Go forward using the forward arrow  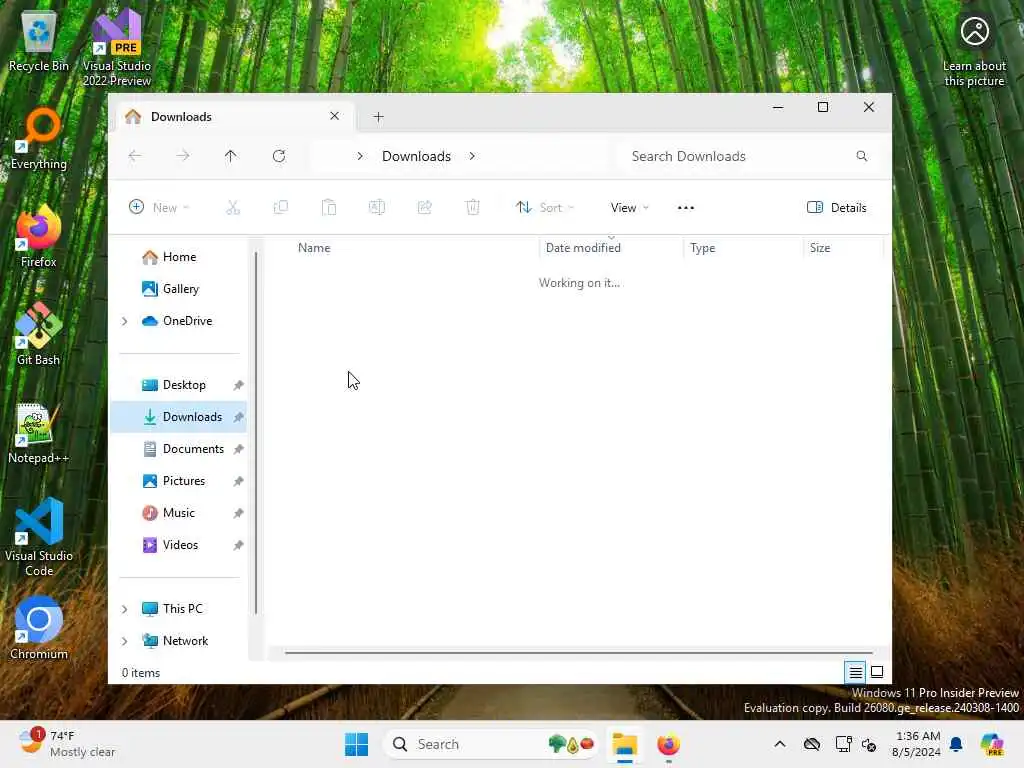point(183,156)
